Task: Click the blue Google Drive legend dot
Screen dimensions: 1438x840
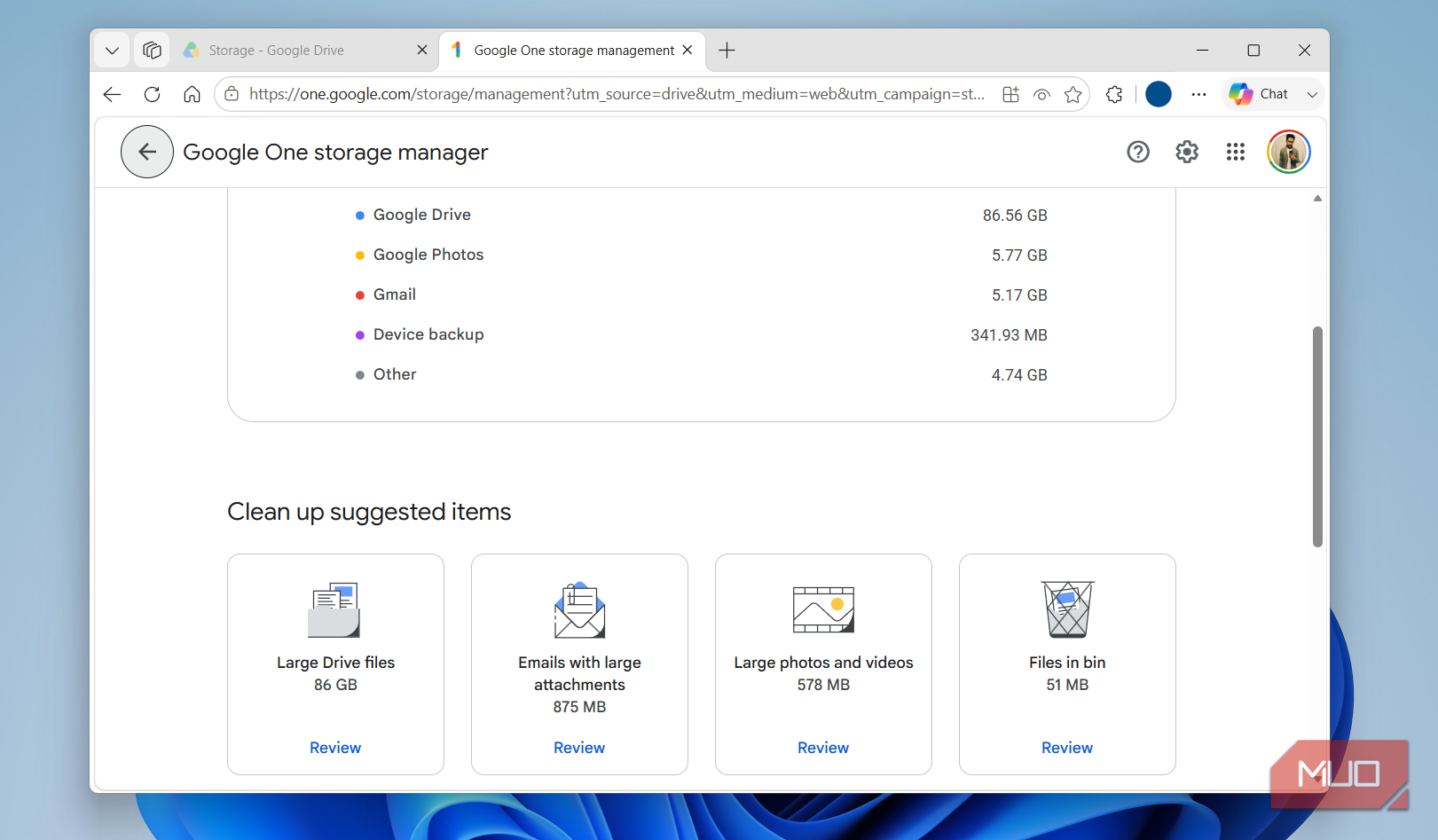Action: [x=360, y=216]
